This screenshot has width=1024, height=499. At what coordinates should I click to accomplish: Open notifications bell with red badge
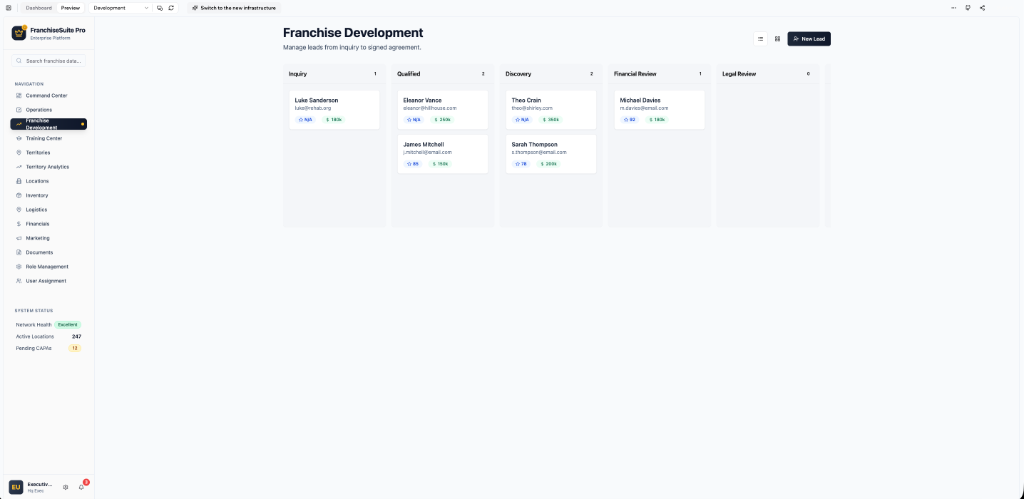82,487
